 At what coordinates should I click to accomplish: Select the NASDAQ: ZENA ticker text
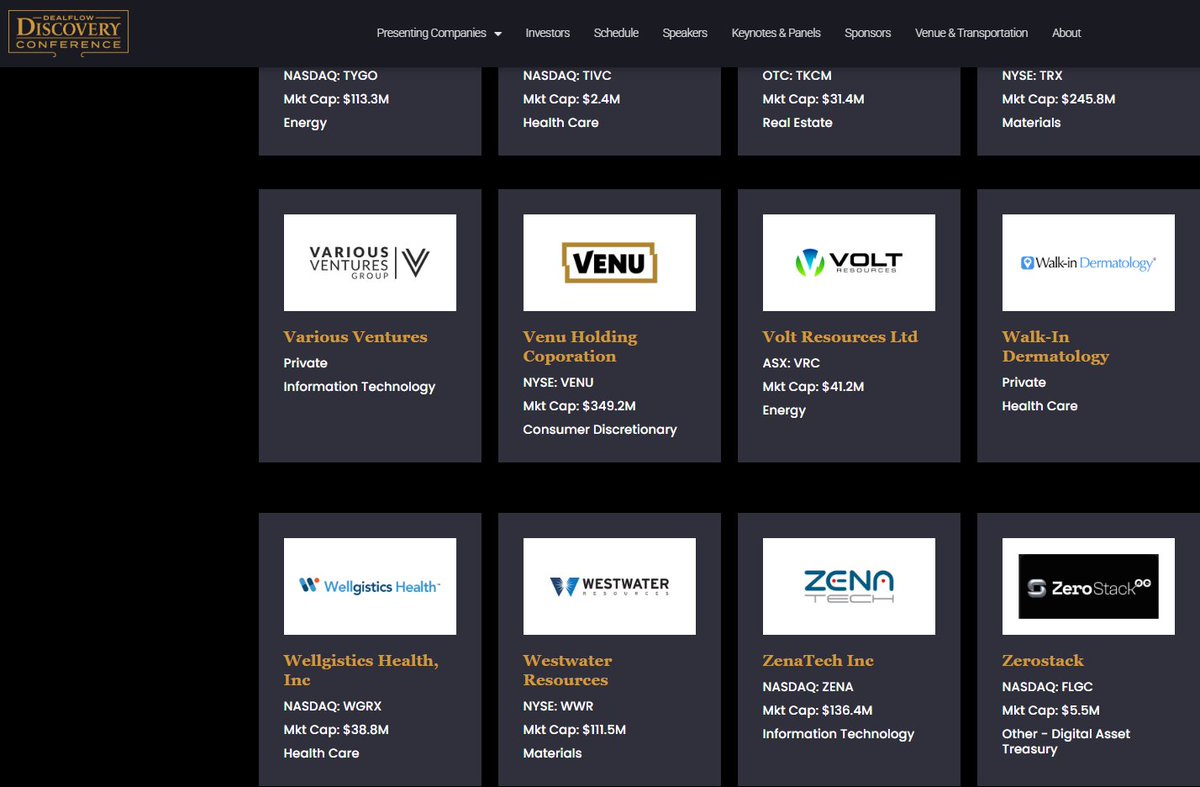click(x=808, y=687)
